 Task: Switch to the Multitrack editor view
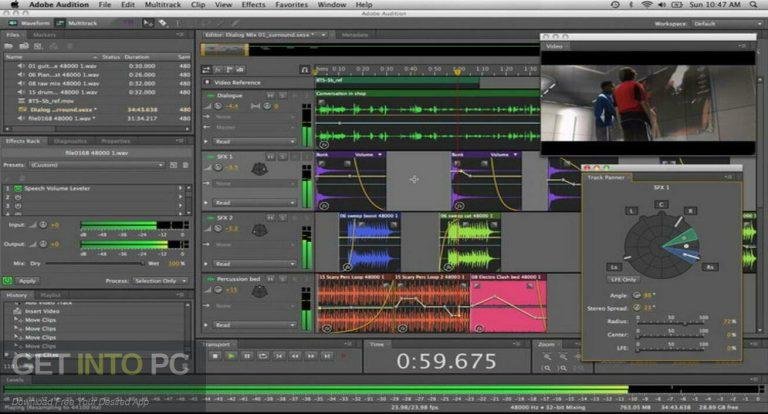click(x=76, y=23)
